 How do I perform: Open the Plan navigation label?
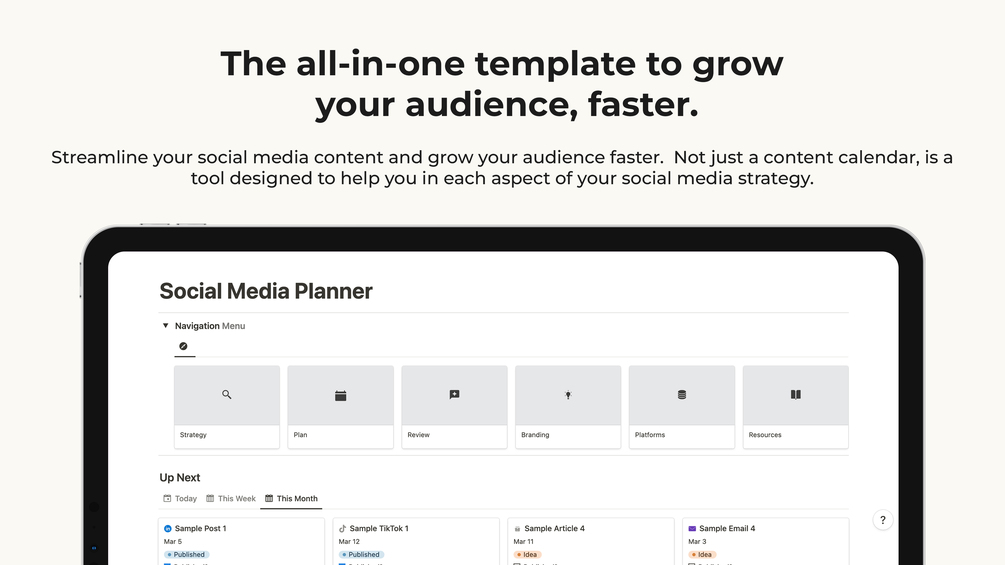(x=300, y=435)
